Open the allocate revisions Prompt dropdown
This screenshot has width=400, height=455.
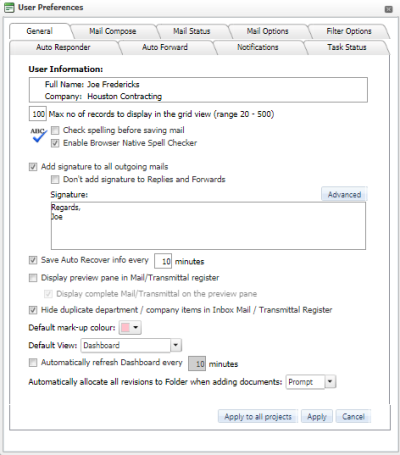(x=330, y=382)
